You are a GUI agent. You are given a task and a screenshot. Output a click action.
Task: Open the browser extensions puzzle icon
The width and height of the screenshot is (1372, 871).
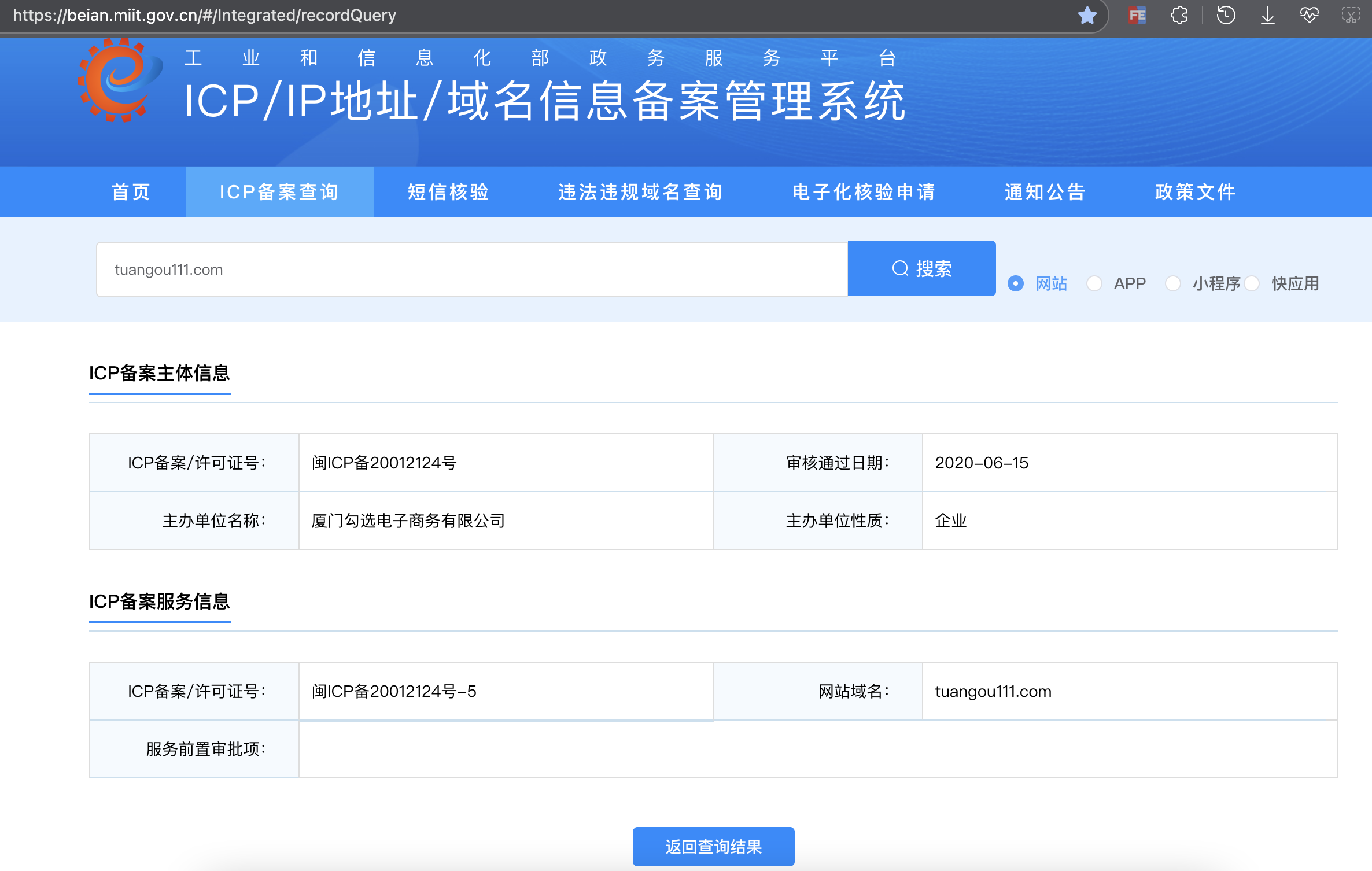pos(1179,16)
